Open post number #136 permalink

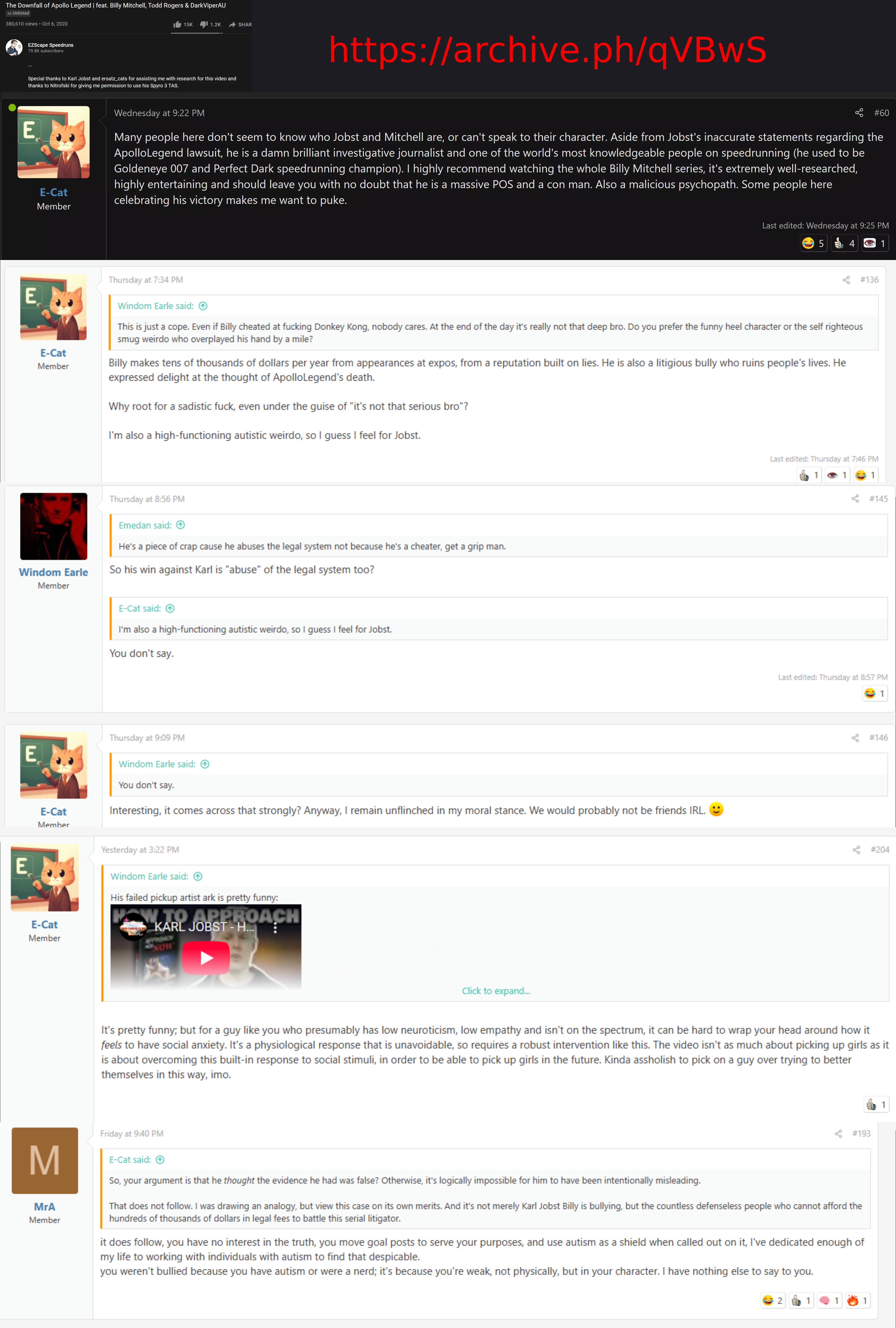869,280
